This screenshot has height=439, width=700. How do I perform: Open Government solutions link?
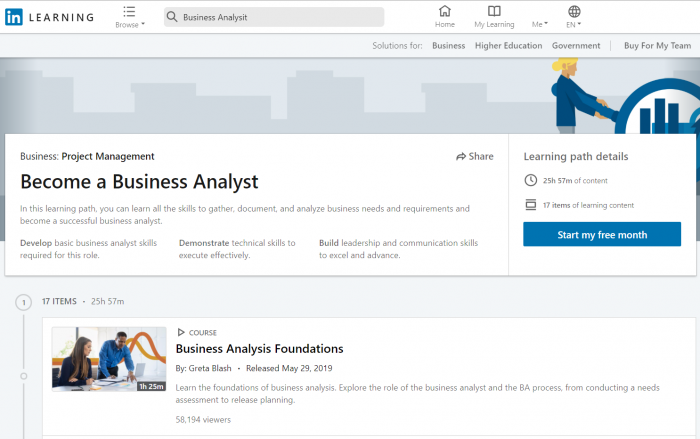coord(576,45)
